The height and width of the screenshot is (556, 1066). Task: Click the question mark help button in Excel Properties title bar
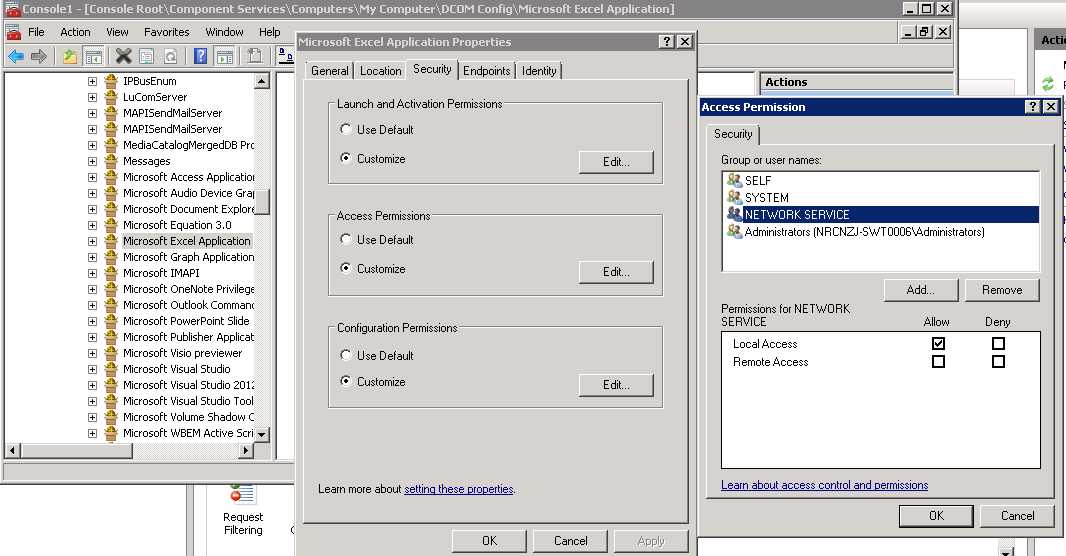click(x=667, y=41)
